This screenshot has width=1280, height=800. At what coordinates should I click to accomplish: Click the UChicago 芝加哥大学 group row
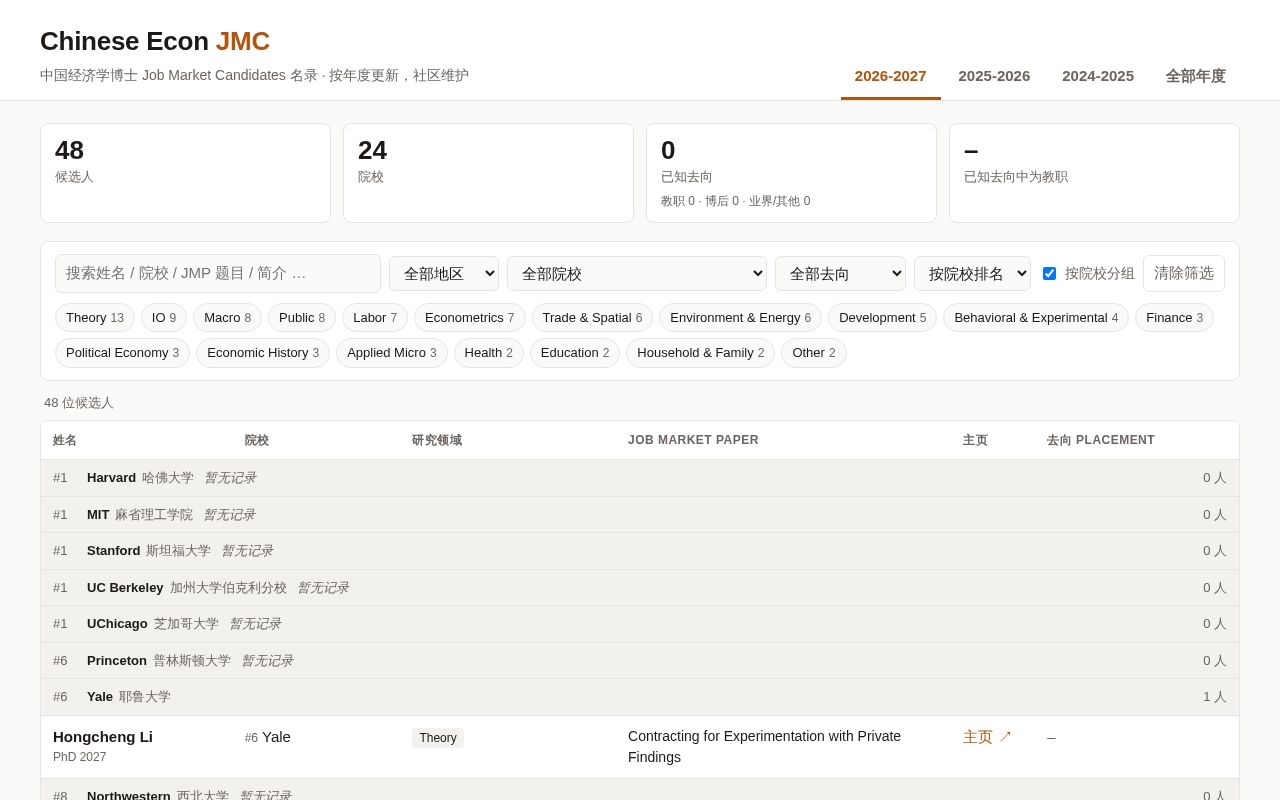[640, 624]
